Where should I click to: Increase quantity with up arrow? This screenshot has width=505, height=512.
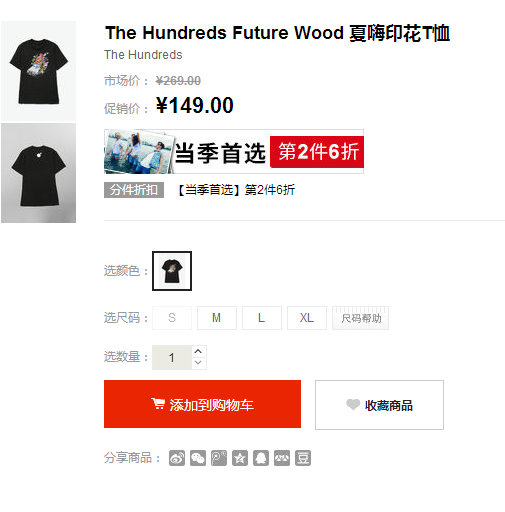pos(198,351)
